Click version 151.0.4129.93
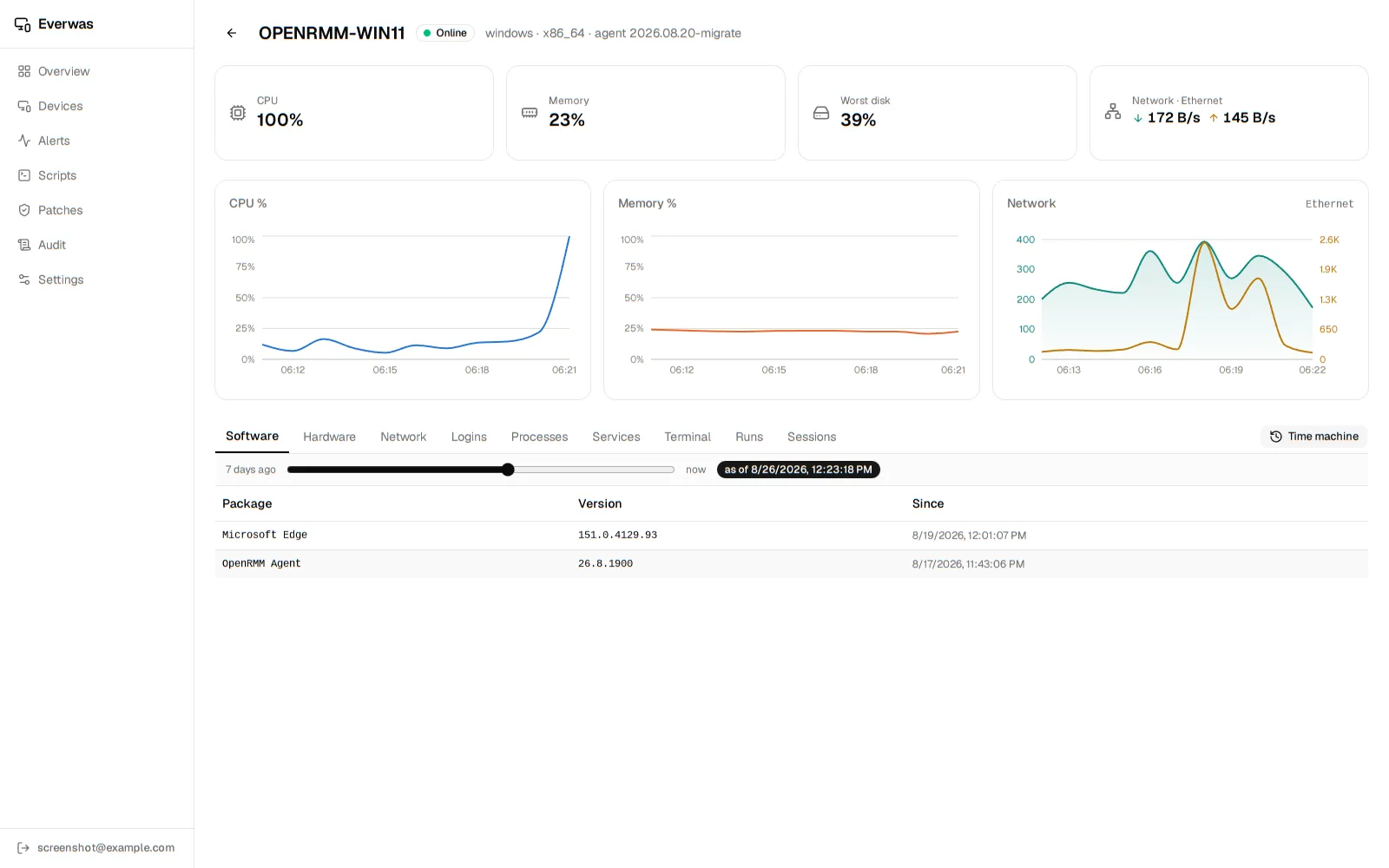Screen dimensions: 1389x868 click(x=617, y=536)
